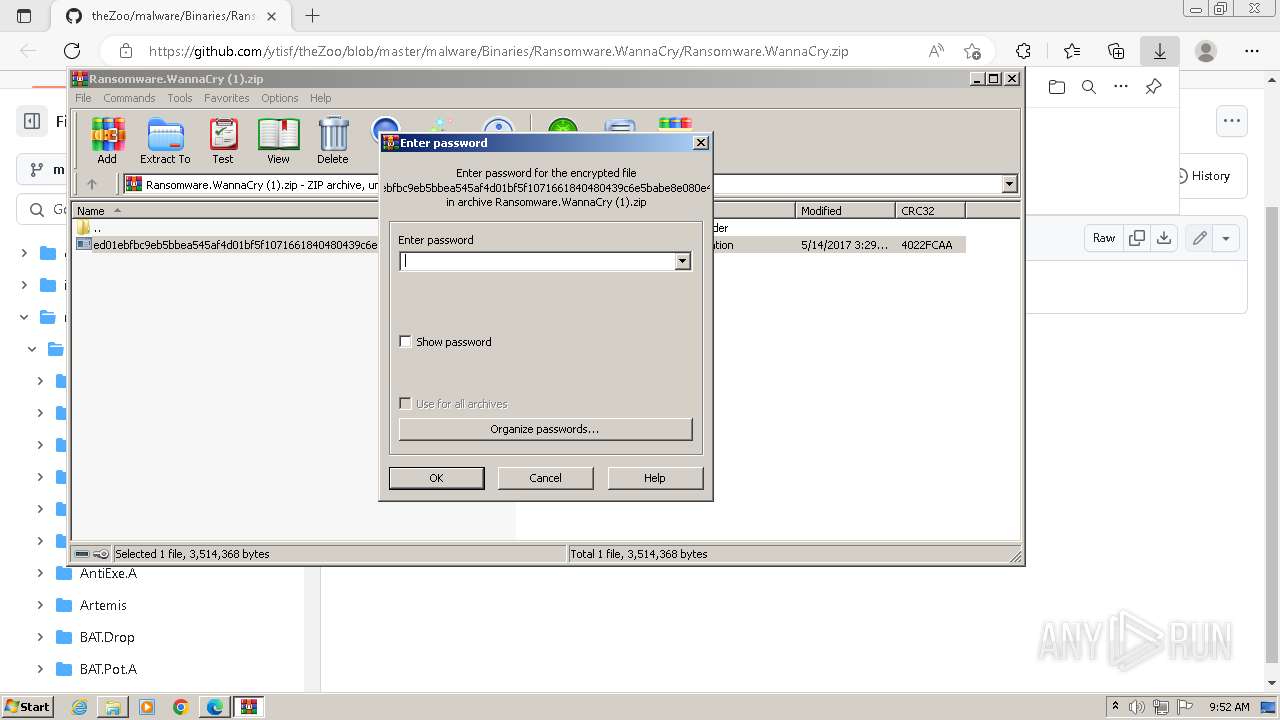This screenshot has width=1280, height=720.
Task: Click the Add icon in WinRAR toolbar
Action: tap(107, 141)
